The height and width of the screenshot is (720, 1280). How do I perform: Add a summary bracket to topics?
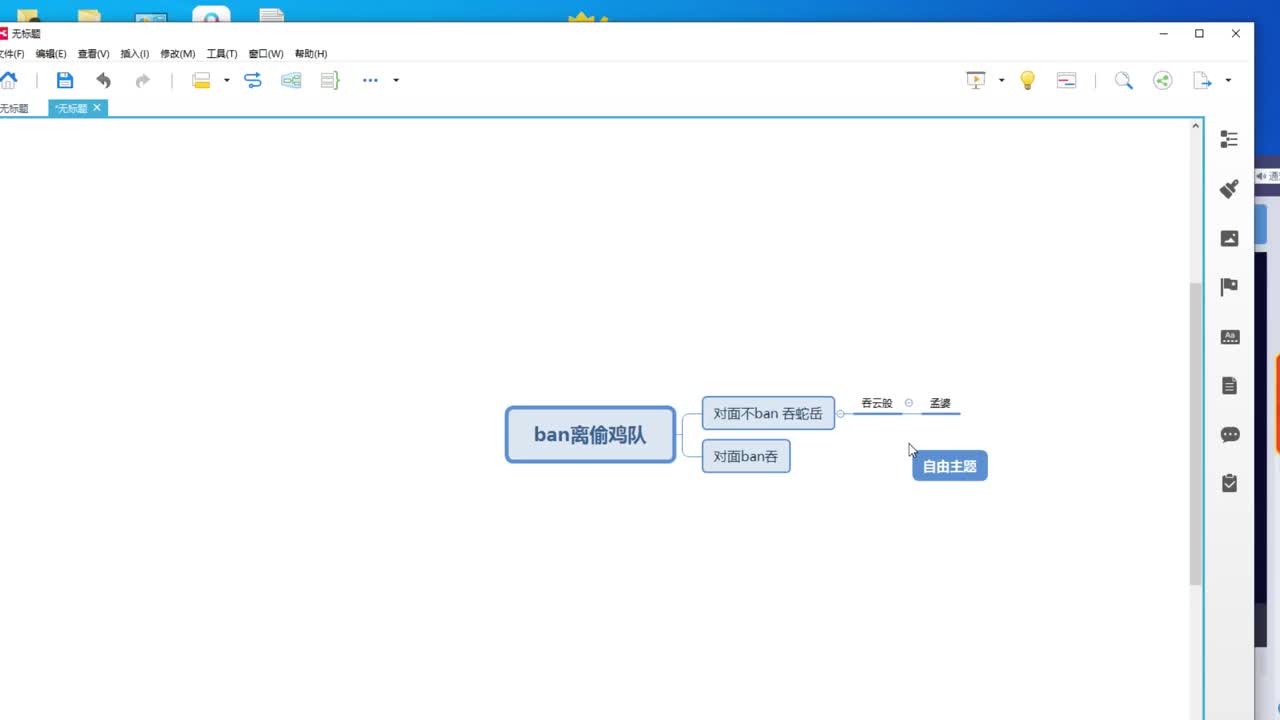click(330, 80)
